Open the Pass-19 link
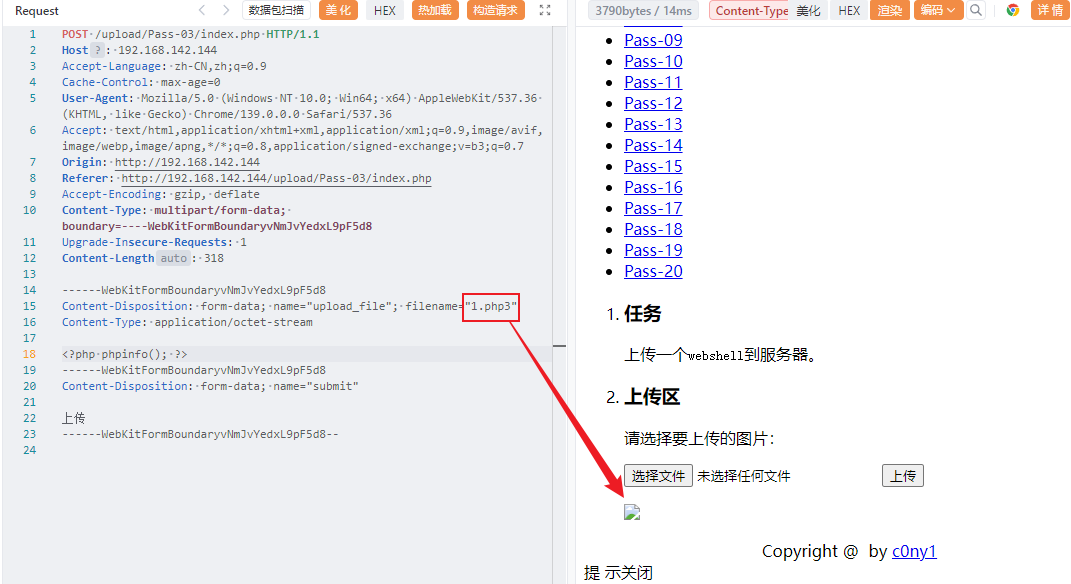Viewport: 1071px width, 584px height. click(x=653, y=251)
